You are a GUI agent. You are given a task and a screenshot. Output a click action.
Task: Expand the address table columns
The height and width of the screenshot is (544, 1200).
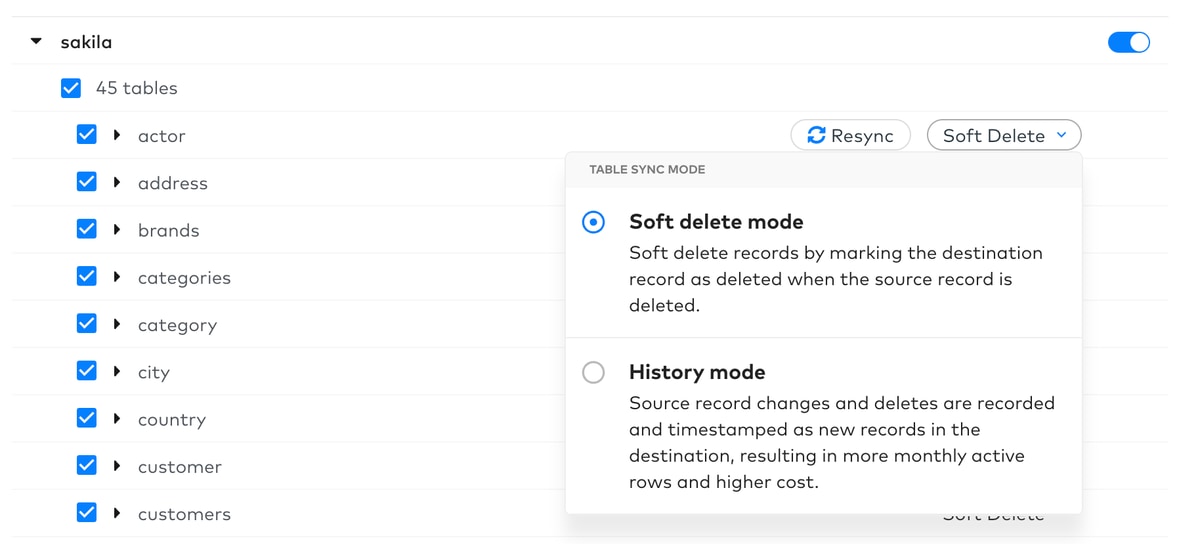pyautogui.click(x=117, y=182)
